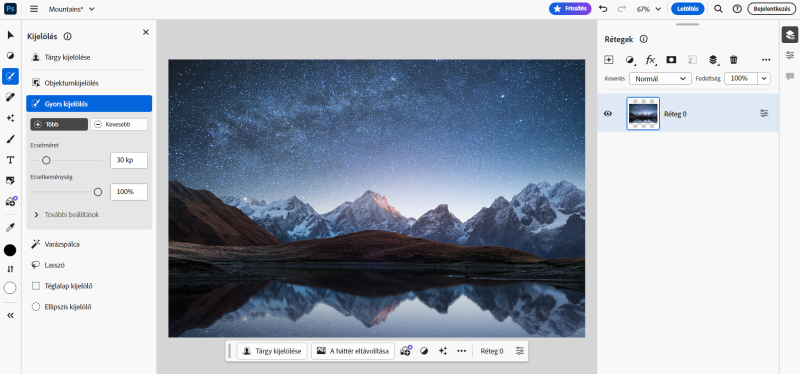Select the generate image tool in left toolbar
This screenshot has width=800, height=374.
(x=10, y=201)
